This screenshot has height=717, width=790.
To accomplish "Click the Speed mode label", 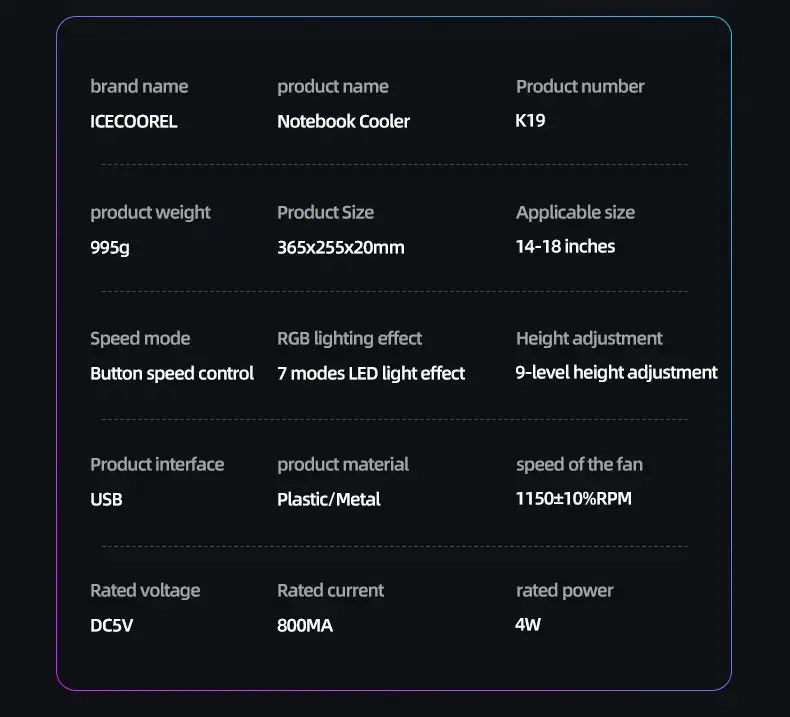I will (140, 339).
